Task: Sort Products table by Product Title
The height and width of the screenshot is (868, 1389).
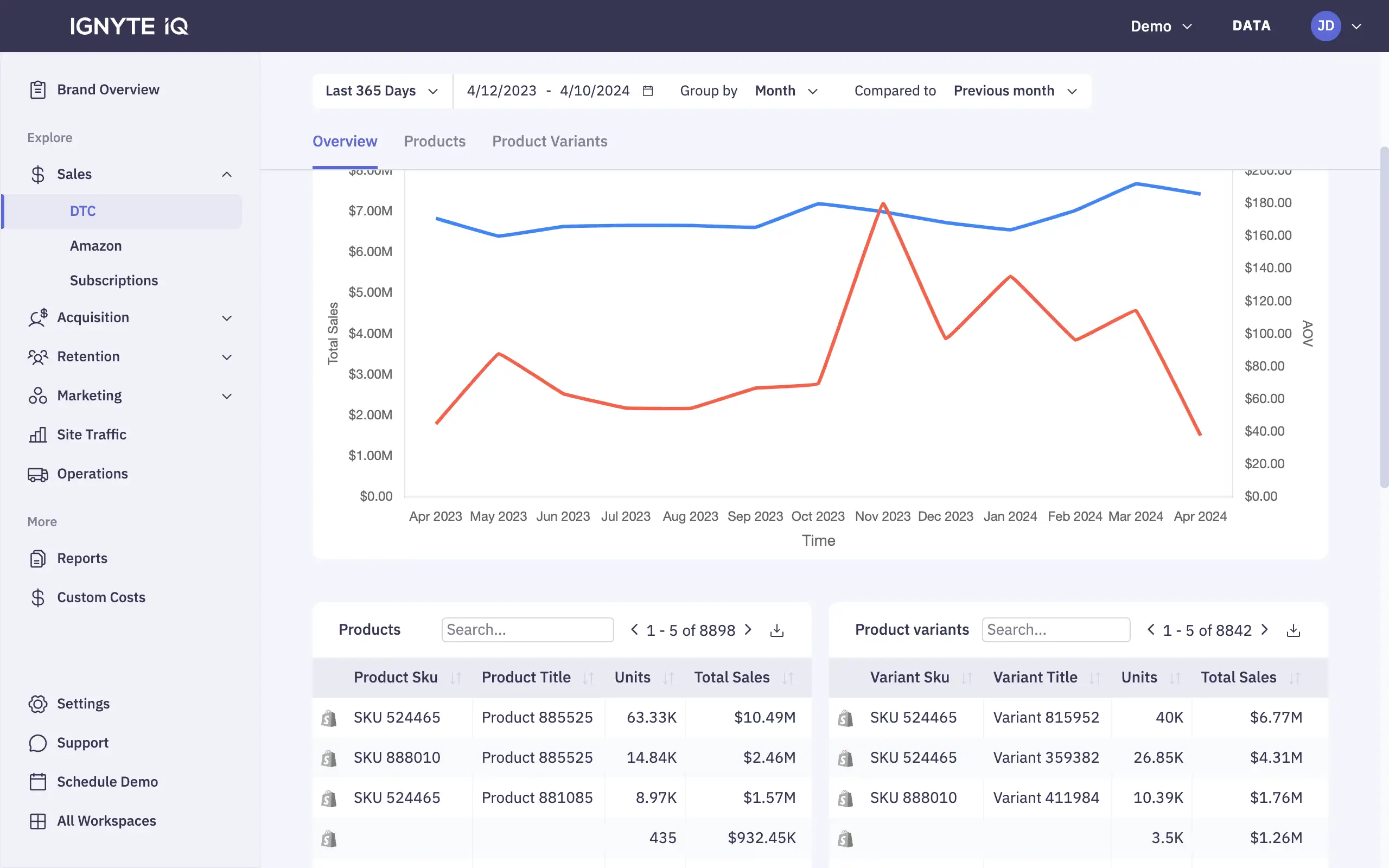Action: pos(588,678)
